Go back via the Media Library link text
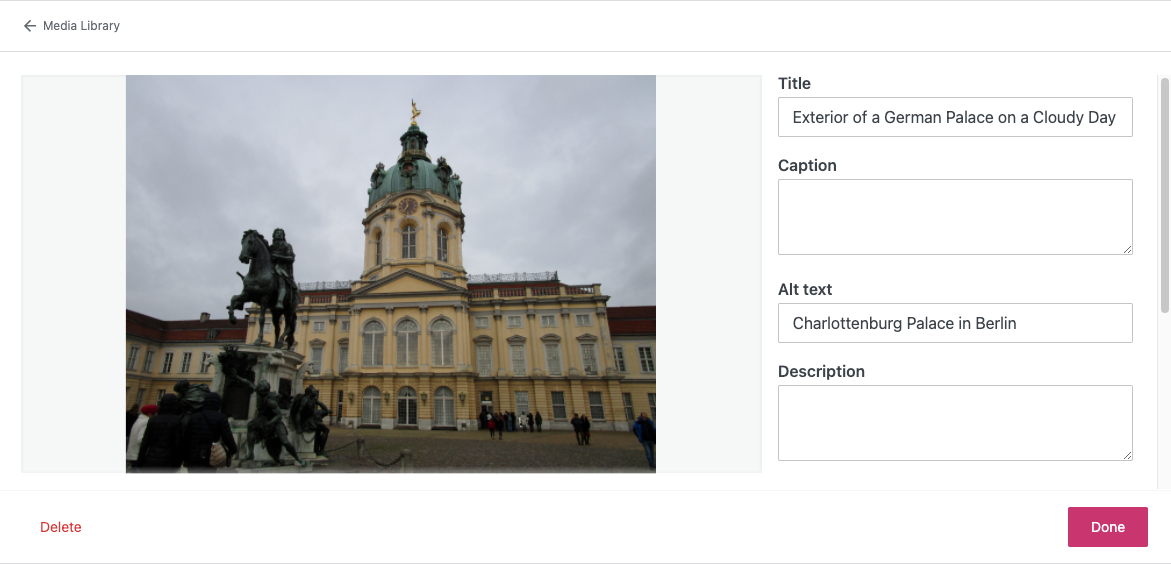The height and width of the screenshot is (564, 1171). pos(81,26)
